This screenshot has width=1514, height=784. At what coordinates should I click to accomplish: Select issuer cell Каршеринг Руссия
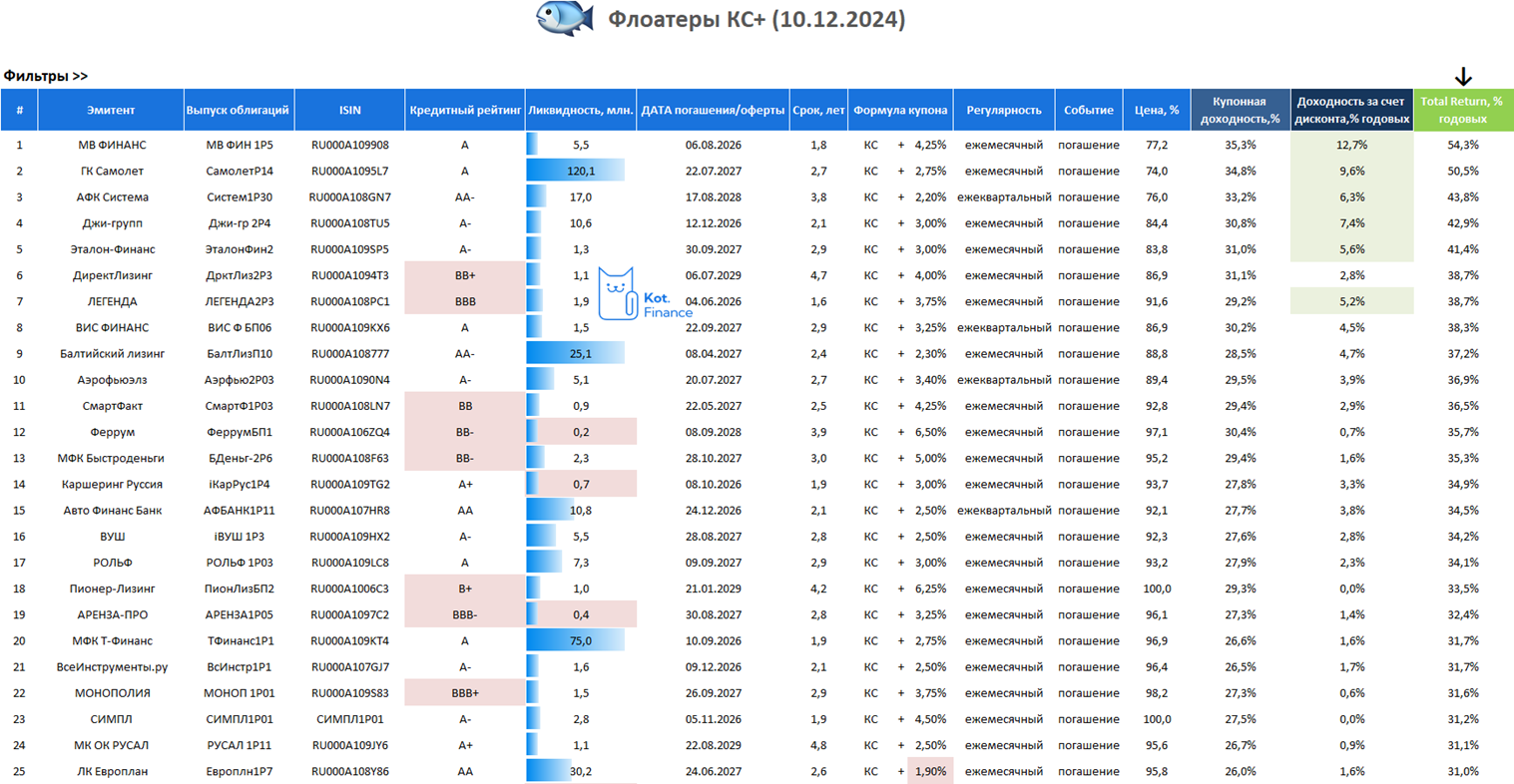tap(111, 484)
